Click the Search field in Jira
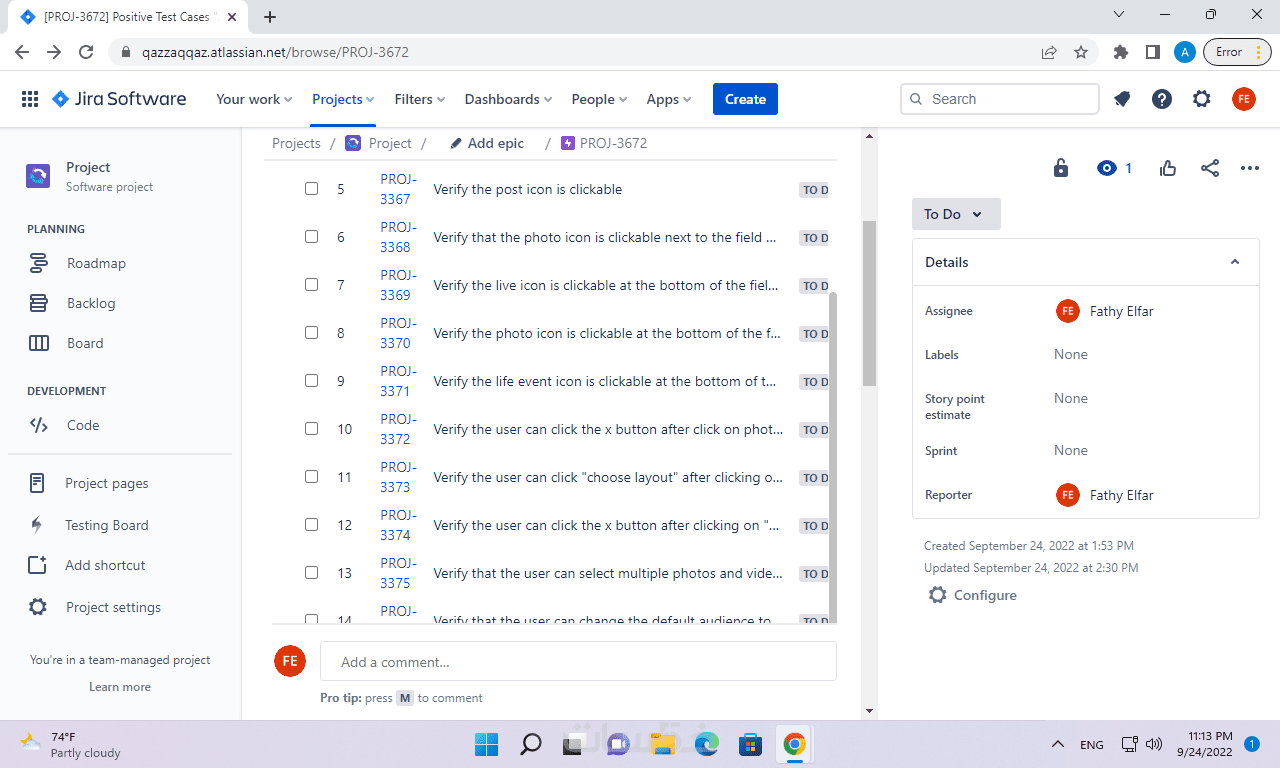Viewport: 1280px width, 768px height. (1000, 99)
